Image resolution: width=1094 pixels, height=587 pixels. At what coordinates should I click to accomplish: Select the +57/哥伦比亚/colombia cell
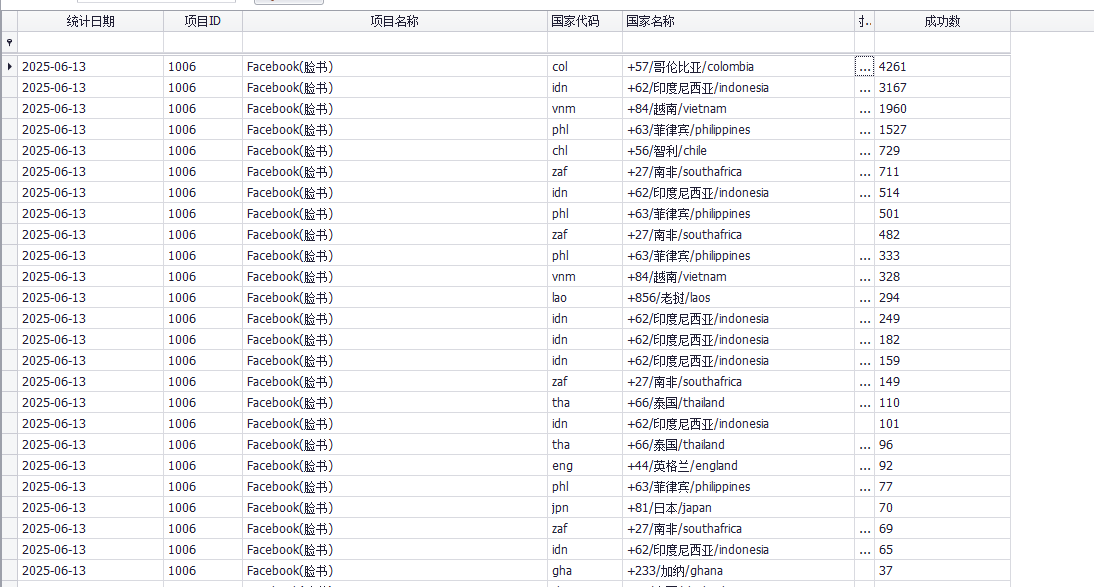pyautogui.click(x=738, y=66)
